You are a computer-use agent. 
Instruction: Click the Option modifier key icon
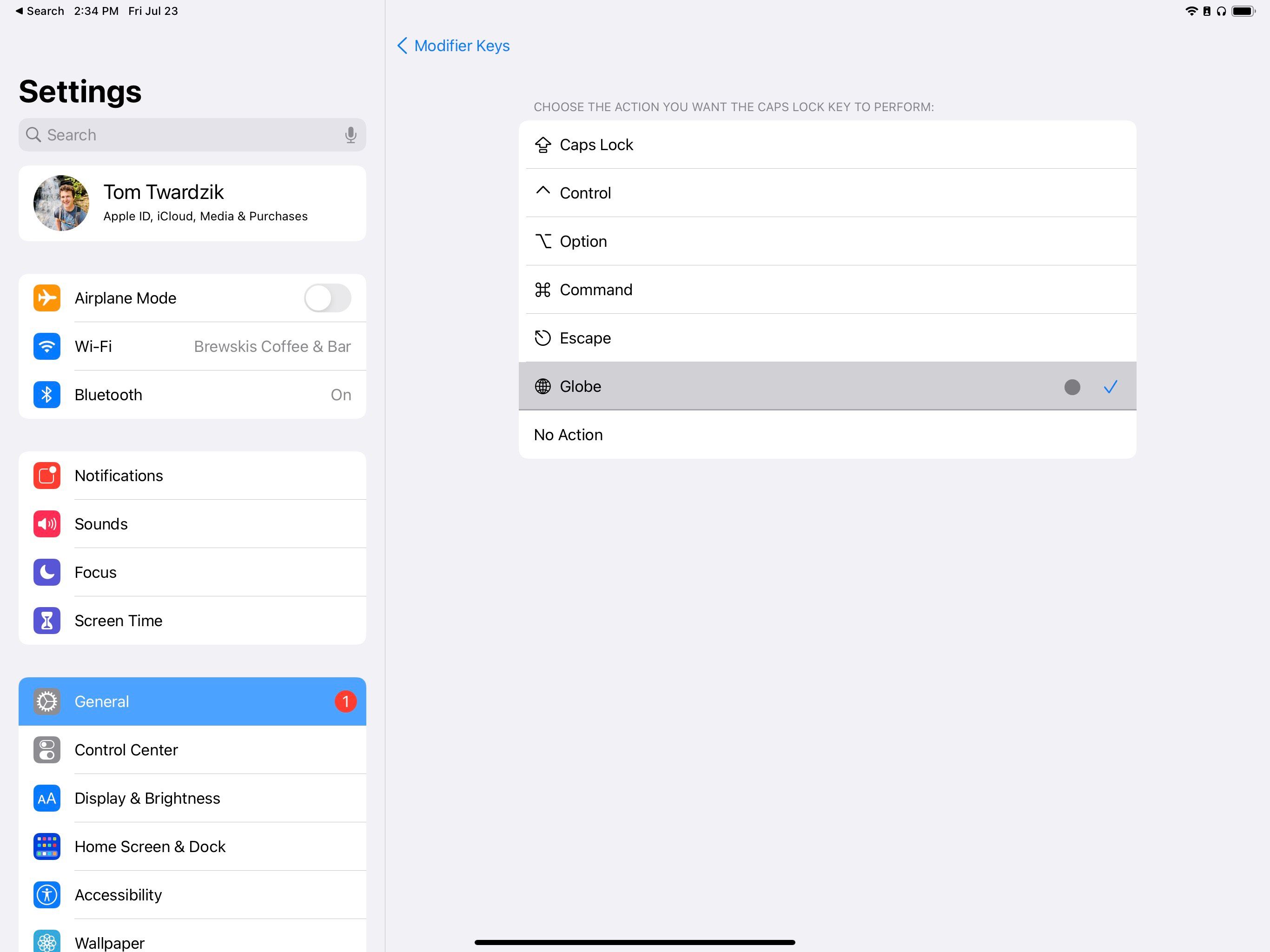[x=543, y=241]
